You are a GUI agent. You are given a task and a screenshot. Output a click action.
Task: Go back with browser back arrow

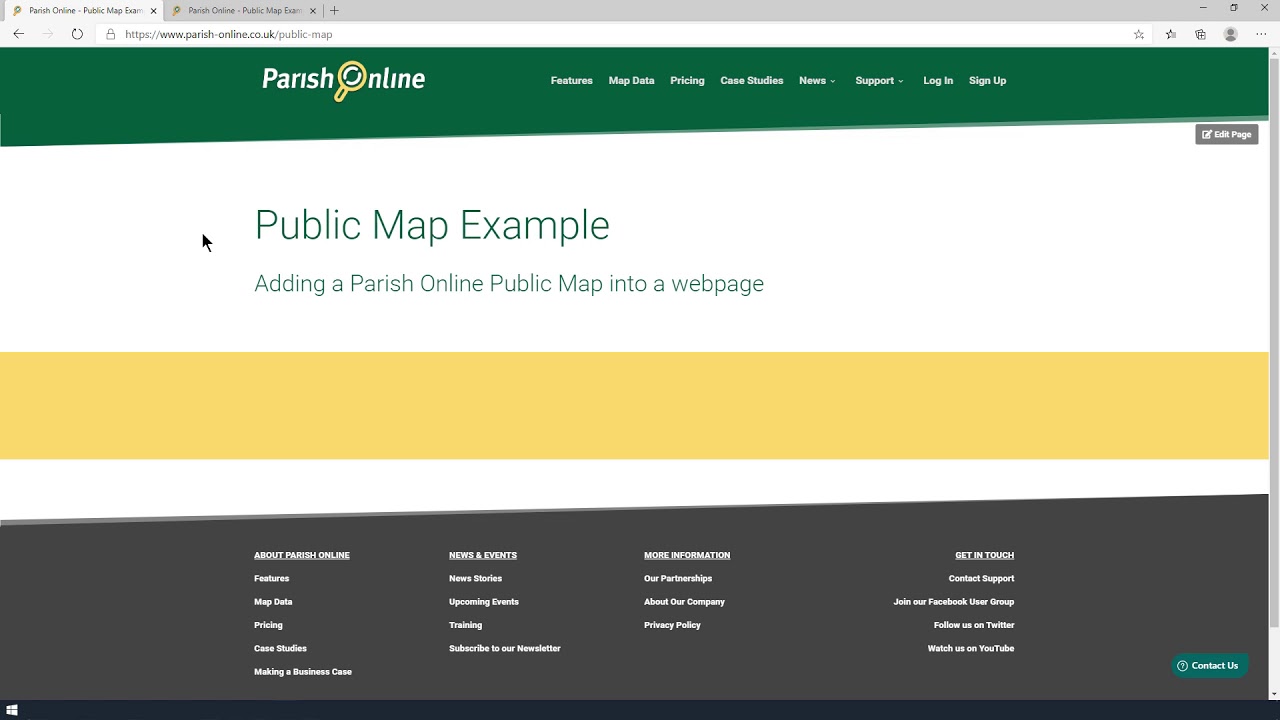pos(18,34)
